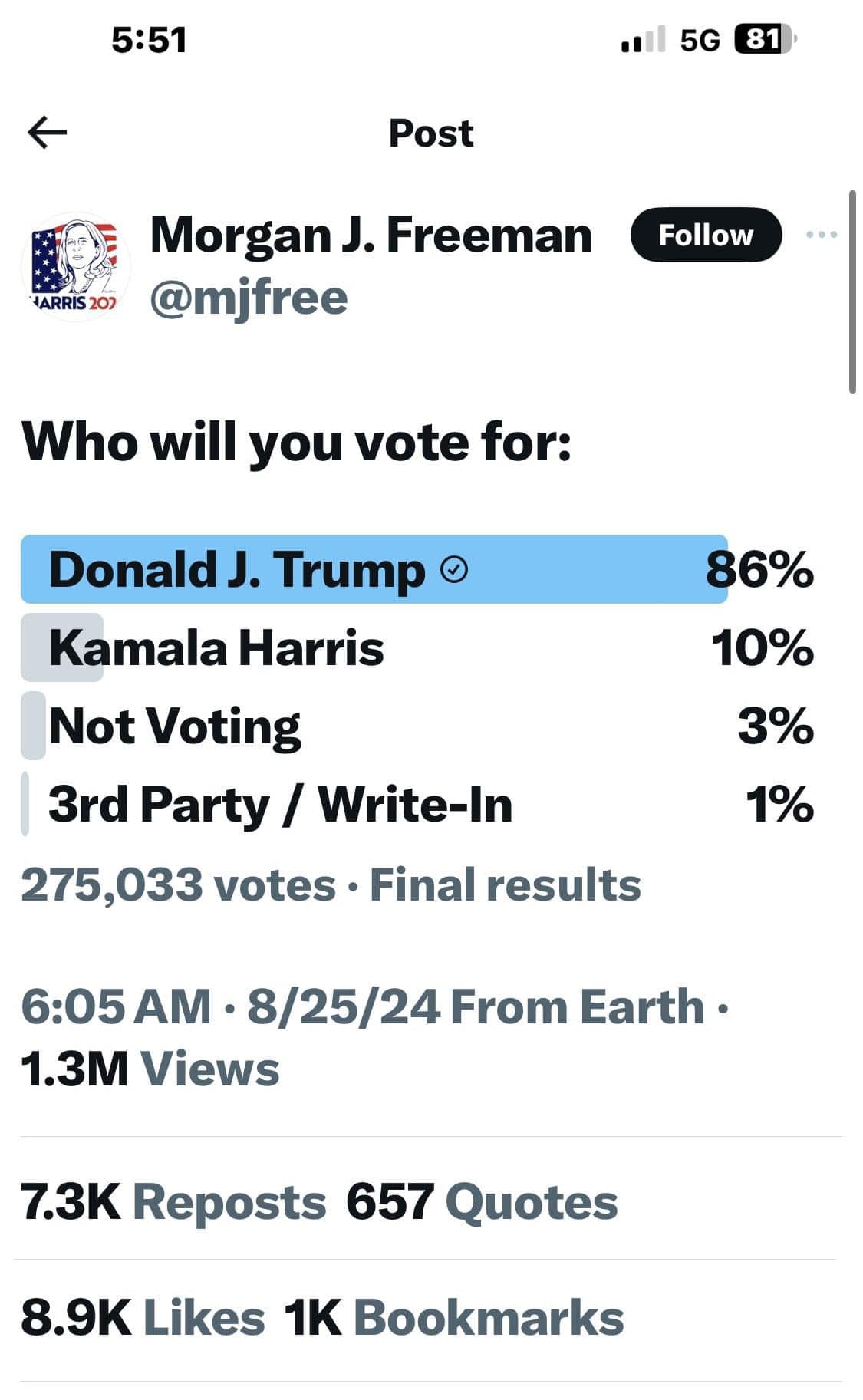Click the vertical scrollbar on the right
The image size is (863, 1400).
pos(852,292)
